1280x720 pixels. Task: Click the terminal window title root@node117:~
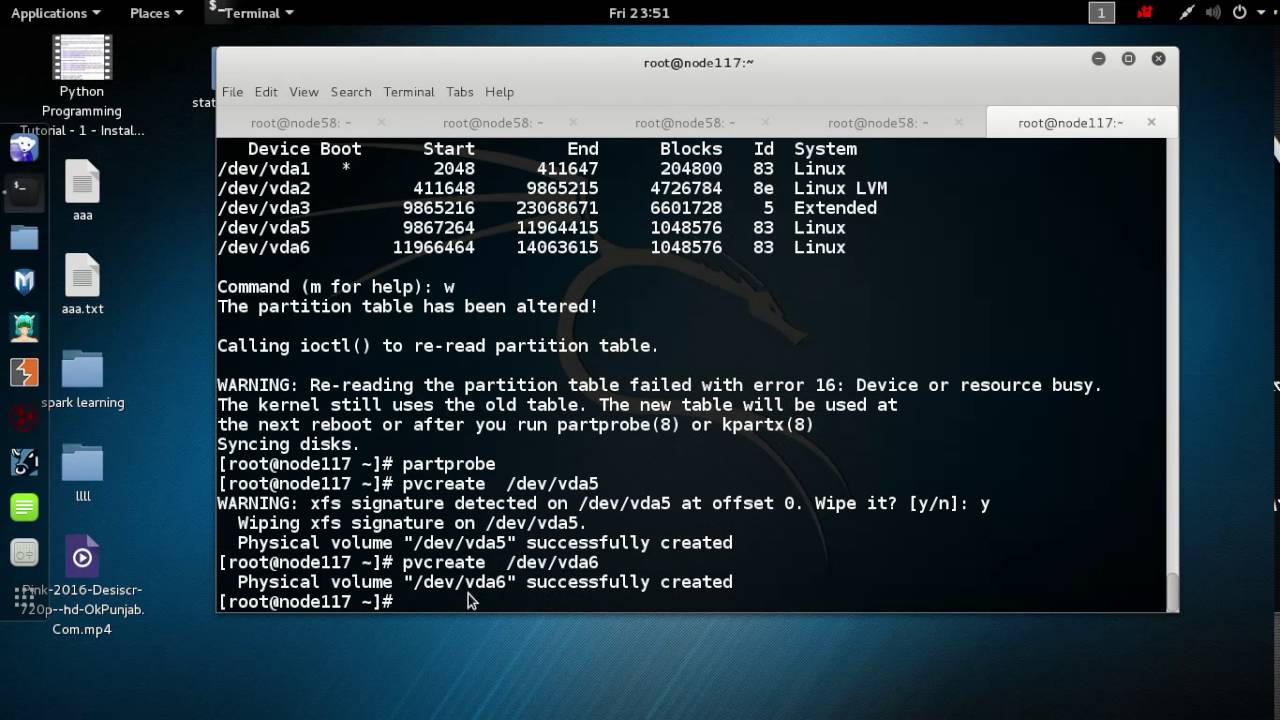click(698, 62)
